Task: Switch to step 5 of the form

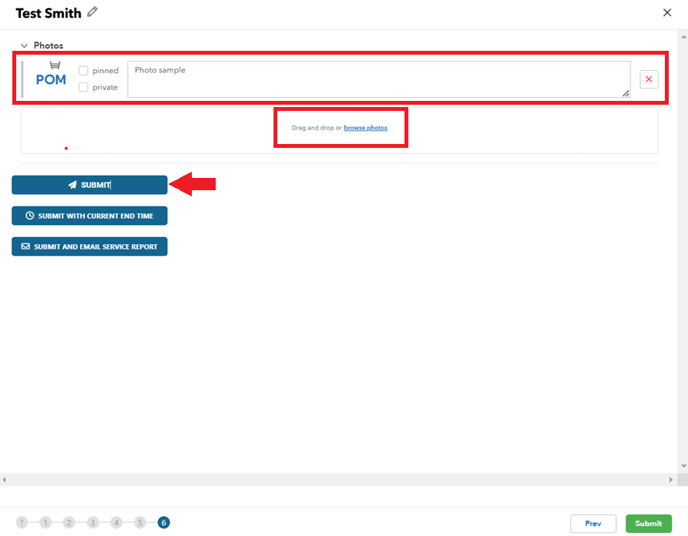Action: point(140,522)
